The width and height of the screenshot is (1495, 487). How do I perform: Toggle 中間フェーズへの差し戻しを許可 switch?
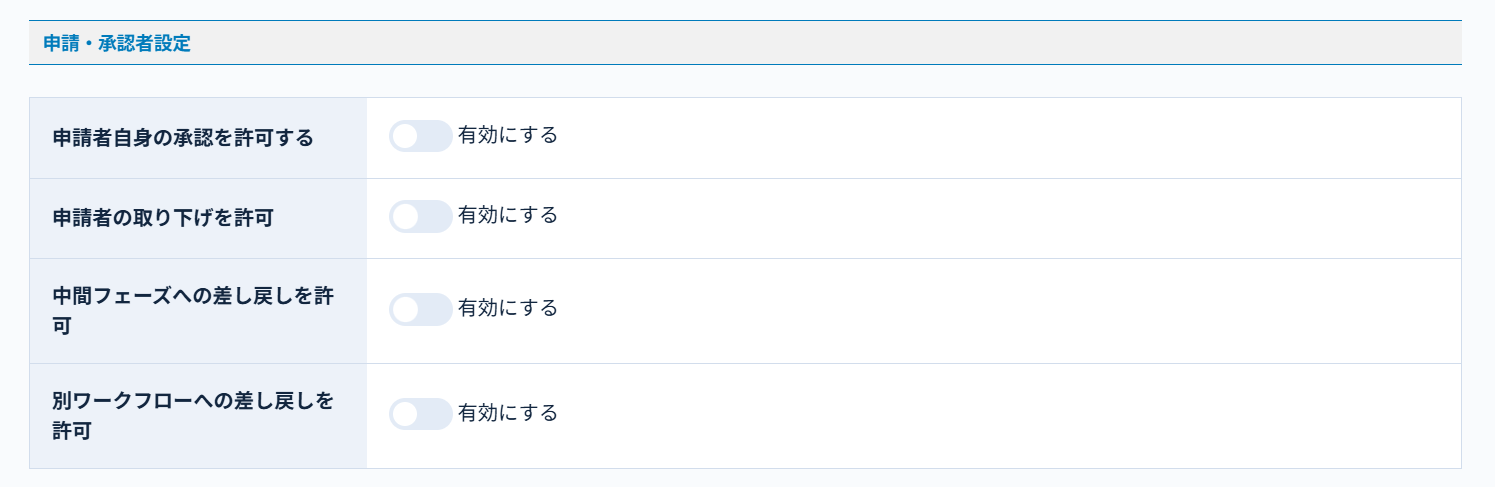tap(420, 309)
